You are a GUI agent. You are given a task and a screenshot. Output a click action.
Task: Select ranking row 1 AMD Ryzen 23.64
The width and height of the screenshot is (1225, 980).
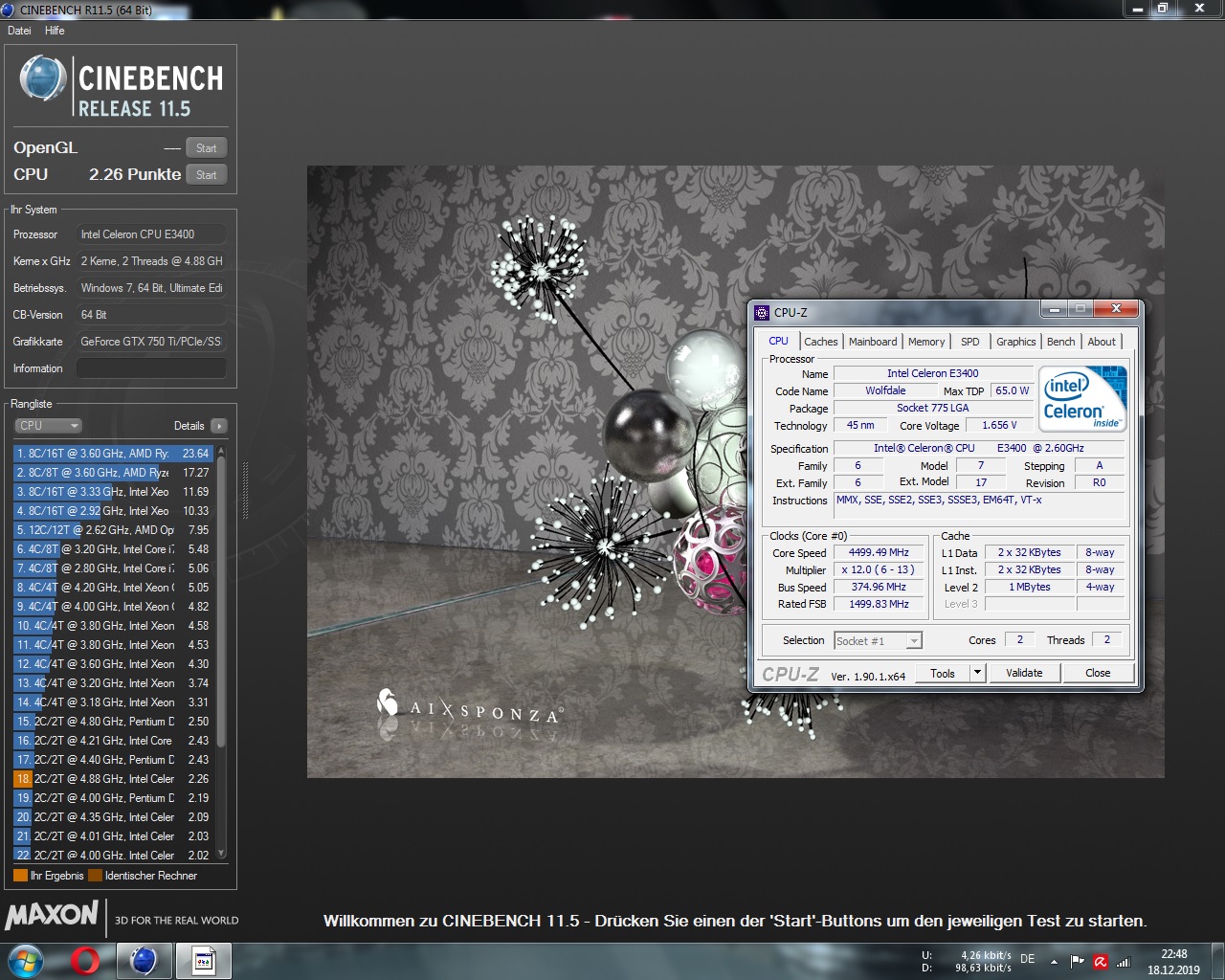[113, 454]
